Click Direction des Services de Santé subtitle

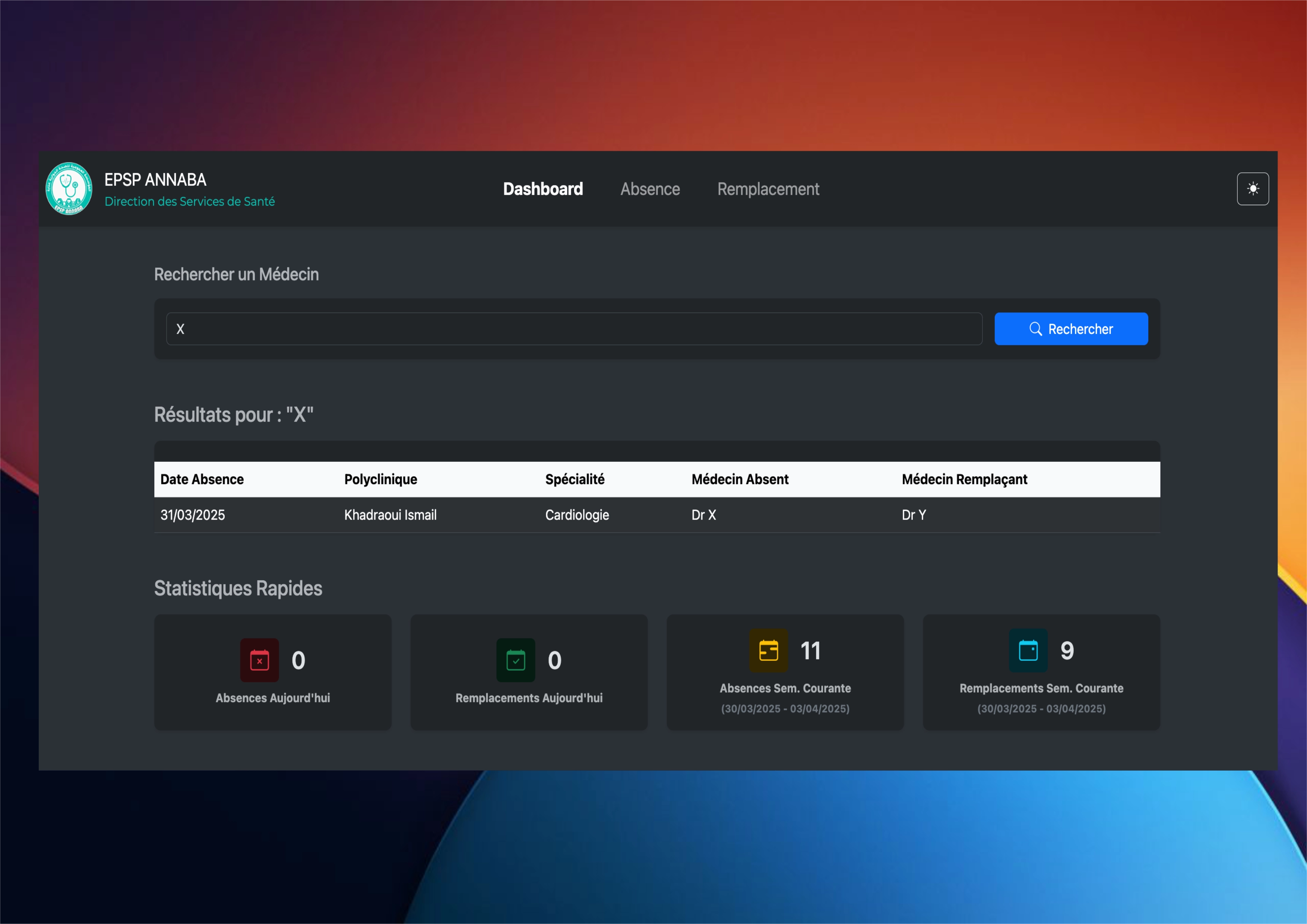click(190, 201)
